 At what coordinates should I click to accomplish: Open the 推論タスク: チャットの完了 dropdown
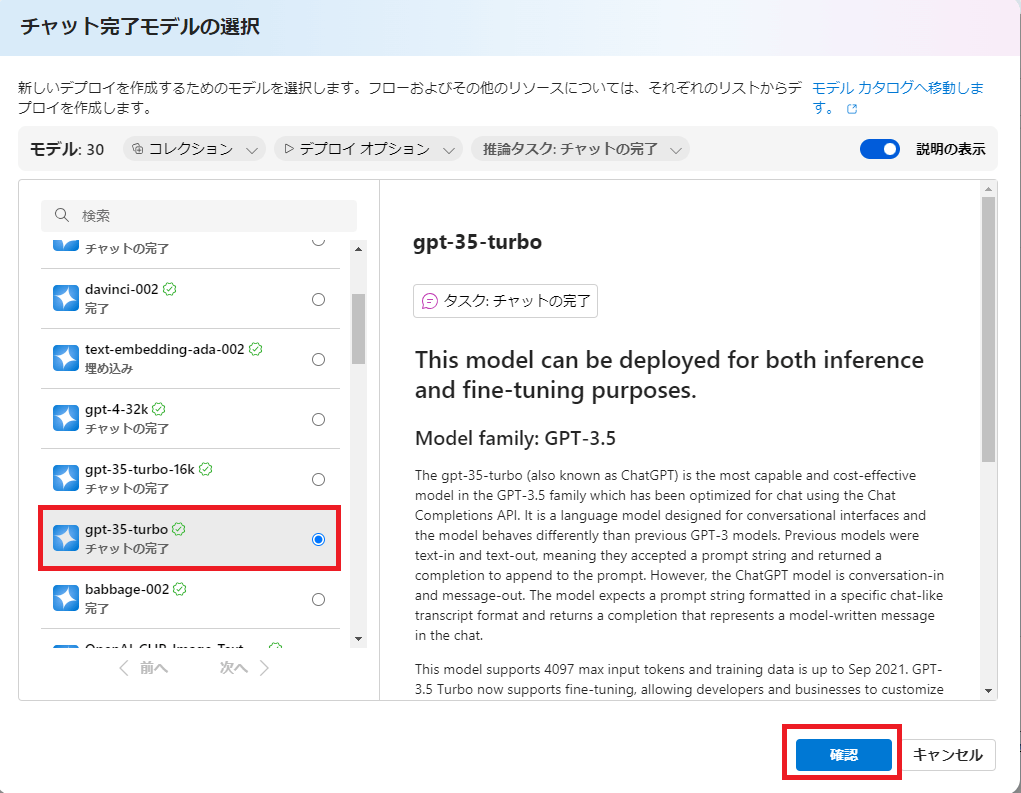[580, 149]
